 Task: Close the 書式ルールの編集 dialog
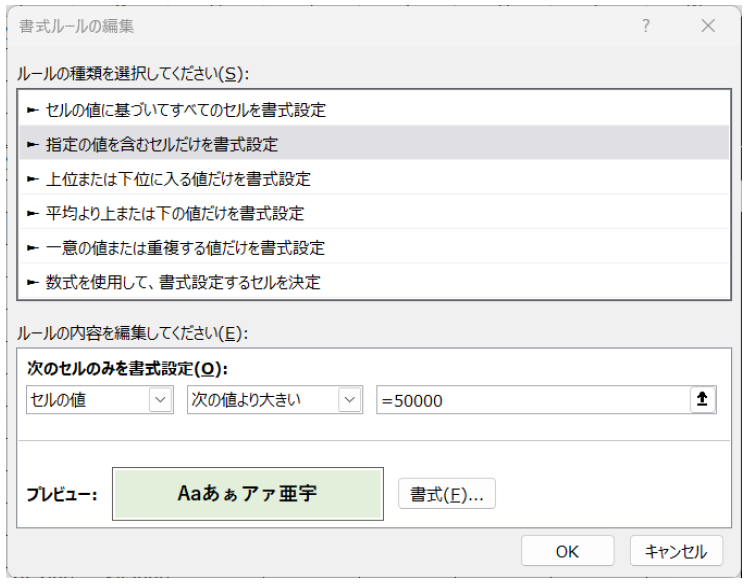(x=708, y=27)
